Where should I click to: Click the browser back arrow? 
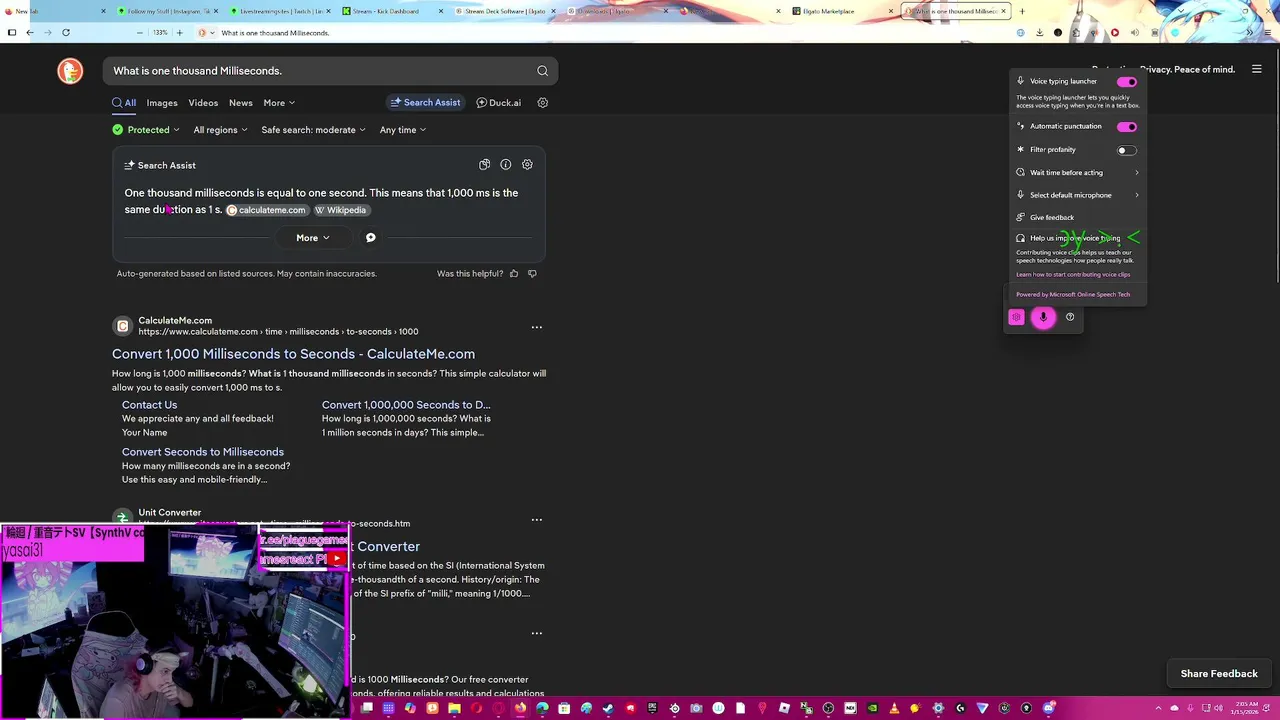coord(30,32)
